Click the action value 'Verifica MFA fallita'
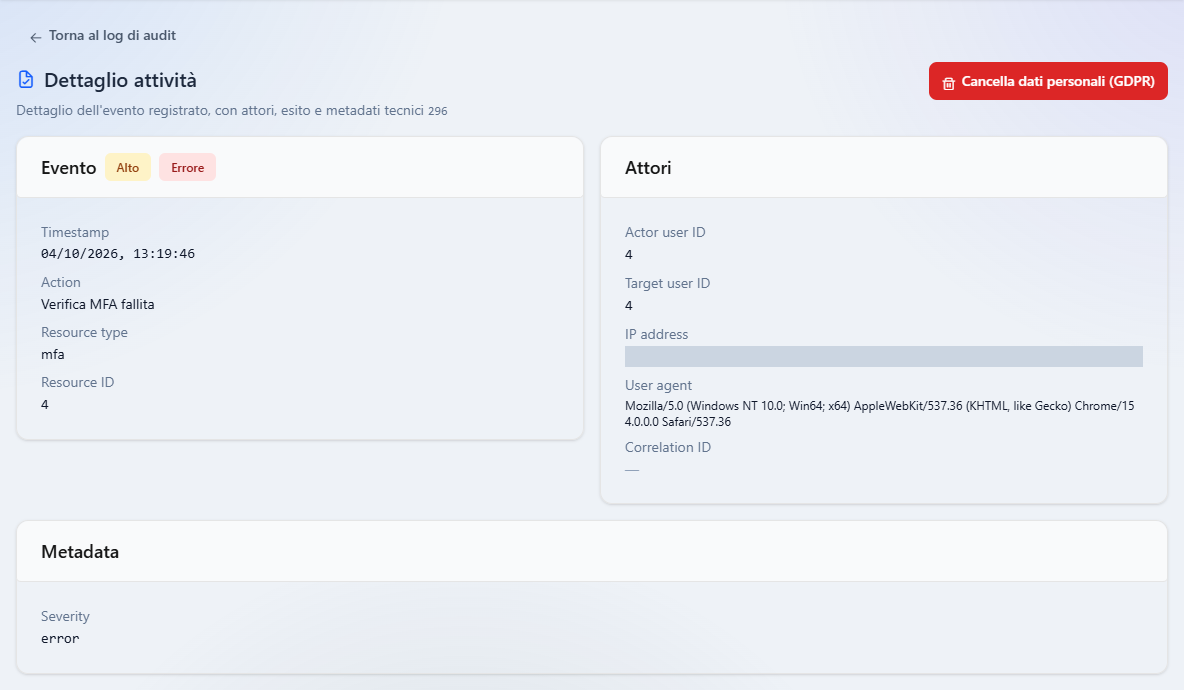1184x690 pixels. coord(97,304)
